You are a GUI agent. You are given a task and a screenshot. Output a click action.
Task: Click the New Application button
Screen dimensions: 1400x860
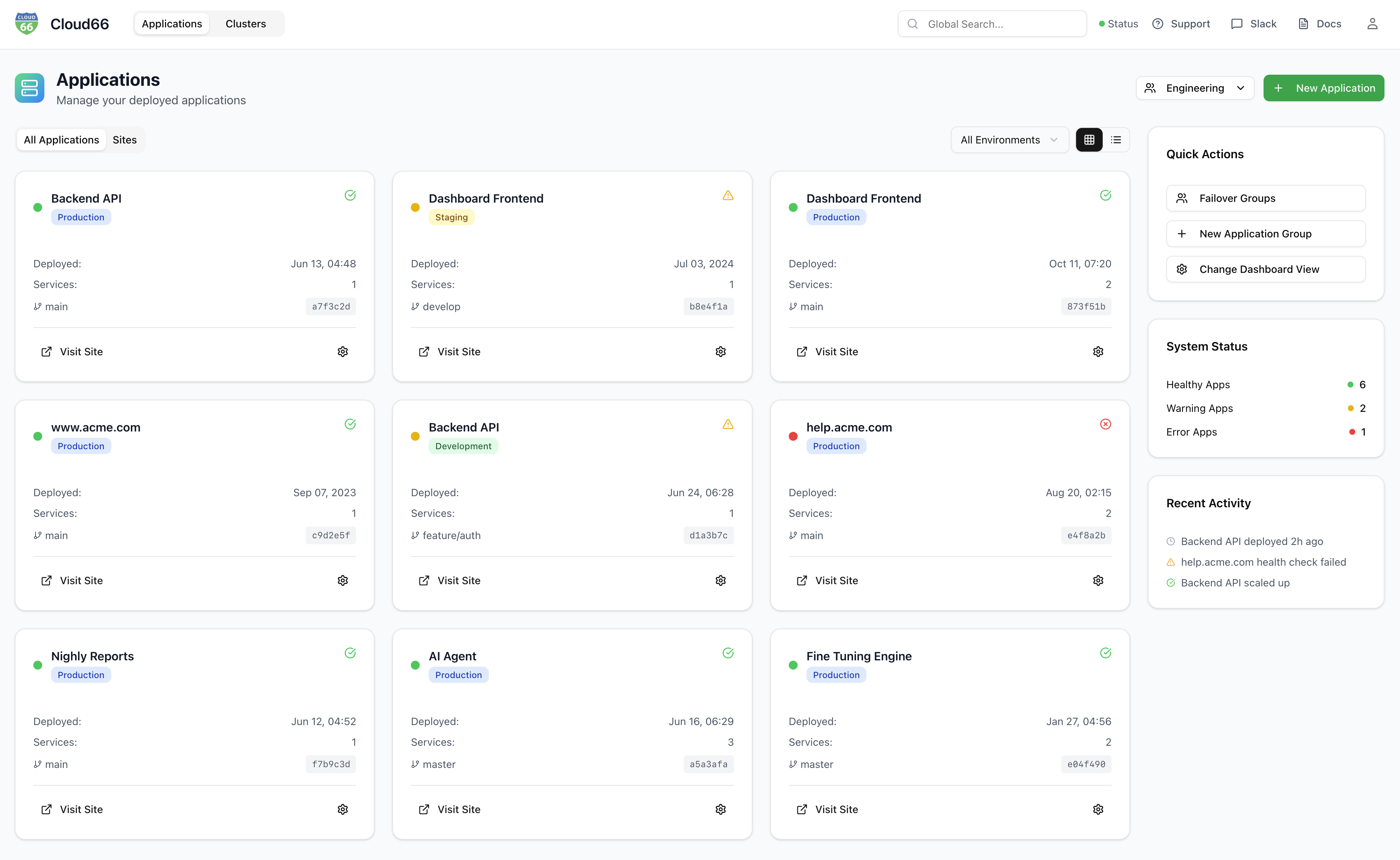pos(1323,88)
